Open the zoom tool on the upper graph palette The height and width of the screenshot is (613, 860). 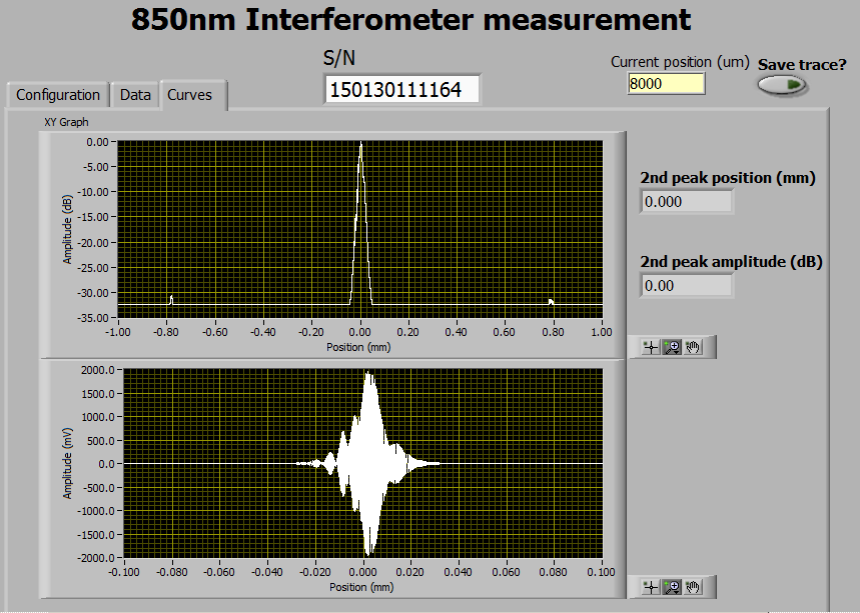point(672,347)
